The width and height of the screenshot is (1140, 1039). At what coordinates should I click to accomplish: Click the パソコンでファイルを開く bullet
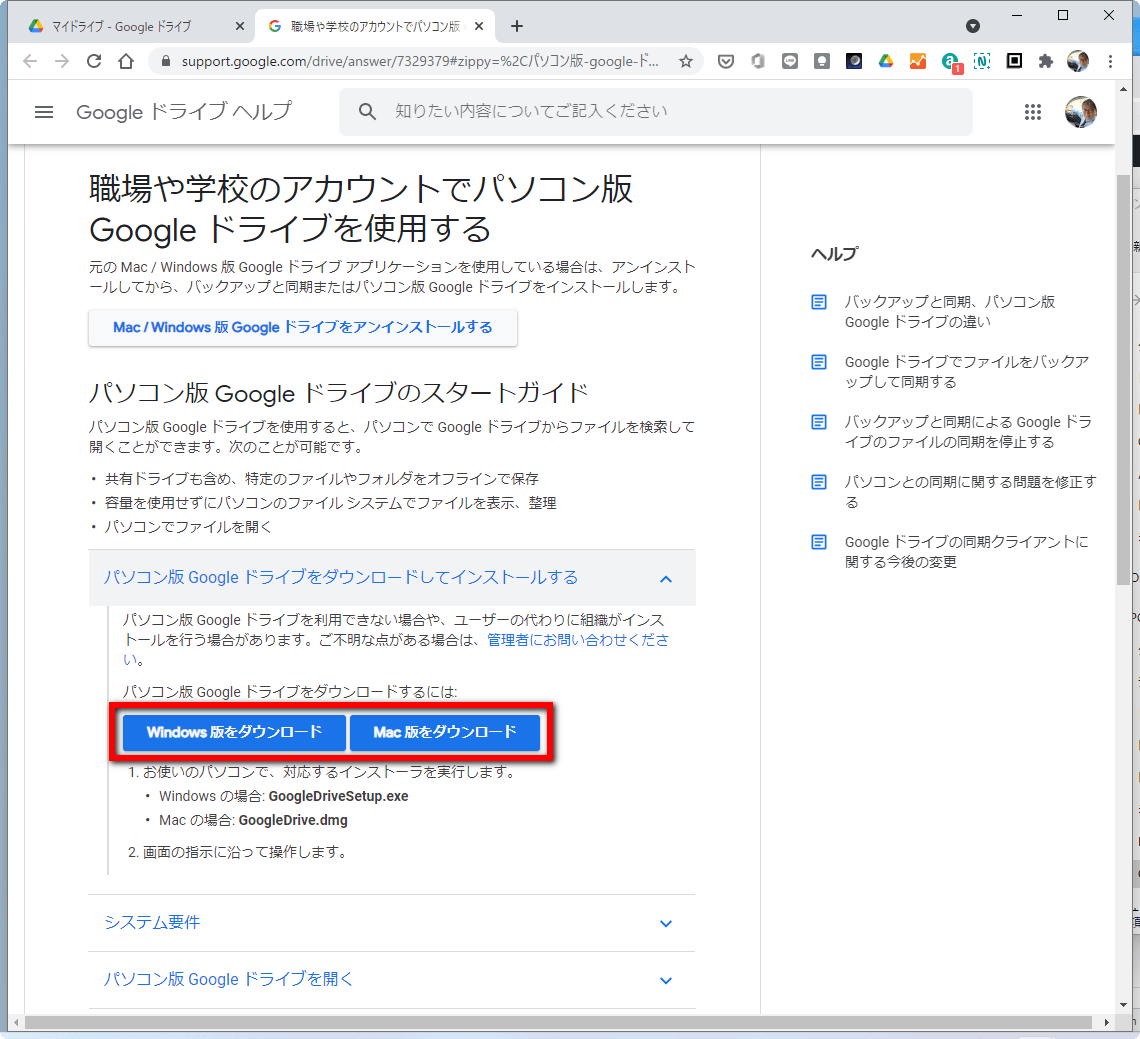coord(188,526)
